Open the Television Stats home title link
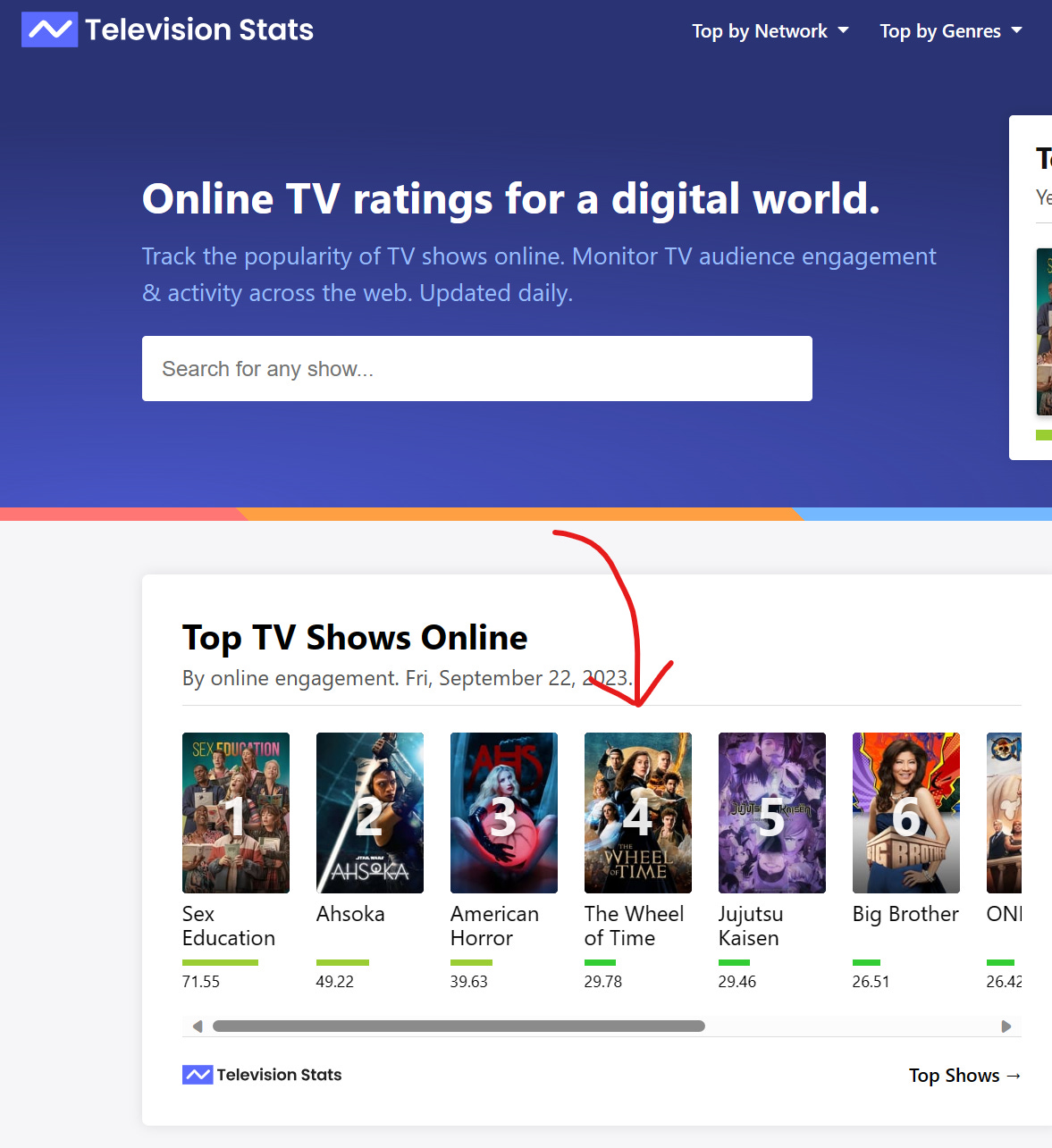This screenshot has width=1052, height=1148. (199, 29)
